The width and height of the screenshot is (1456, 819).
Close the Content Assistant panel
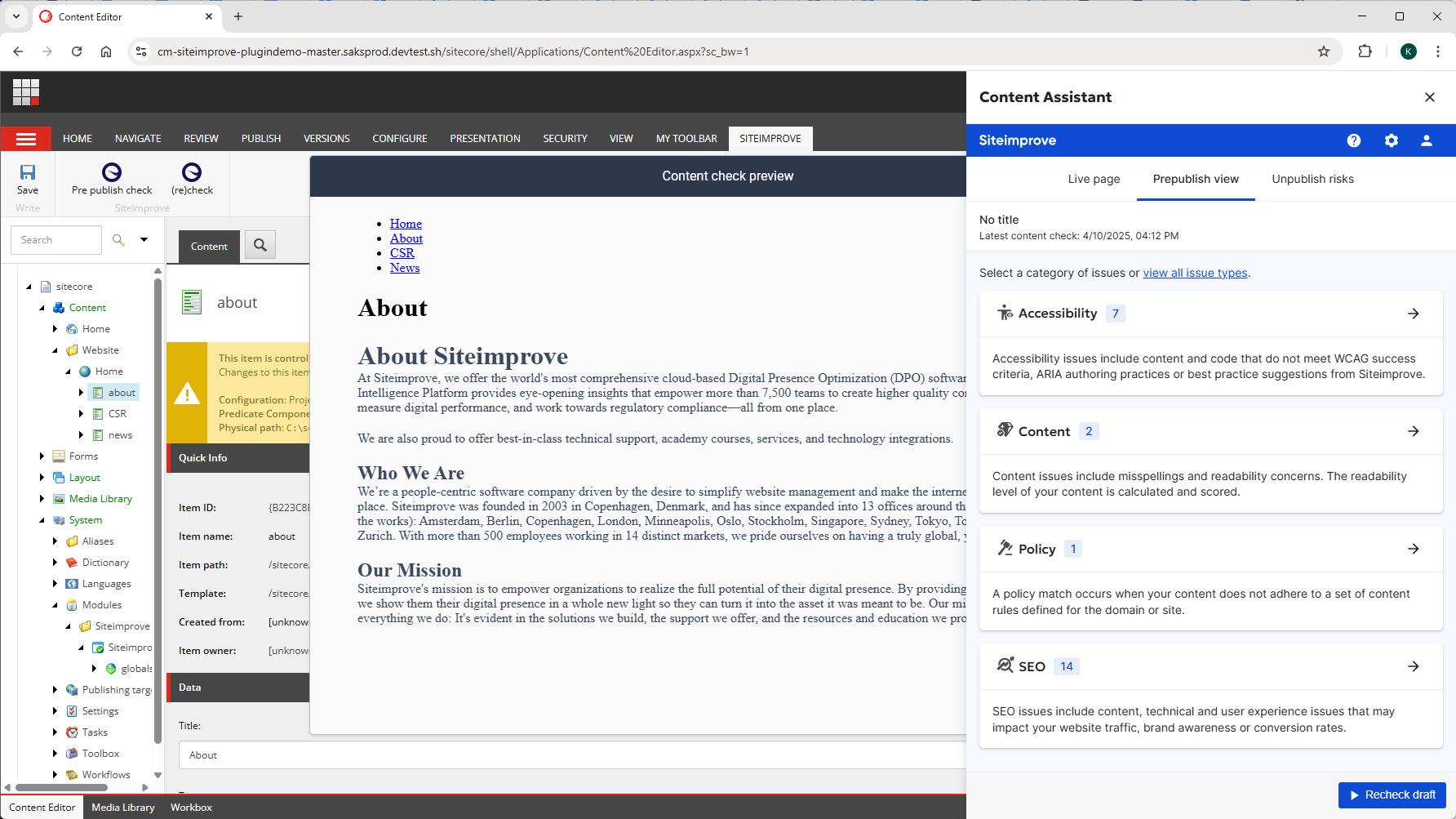point(1430,97)
